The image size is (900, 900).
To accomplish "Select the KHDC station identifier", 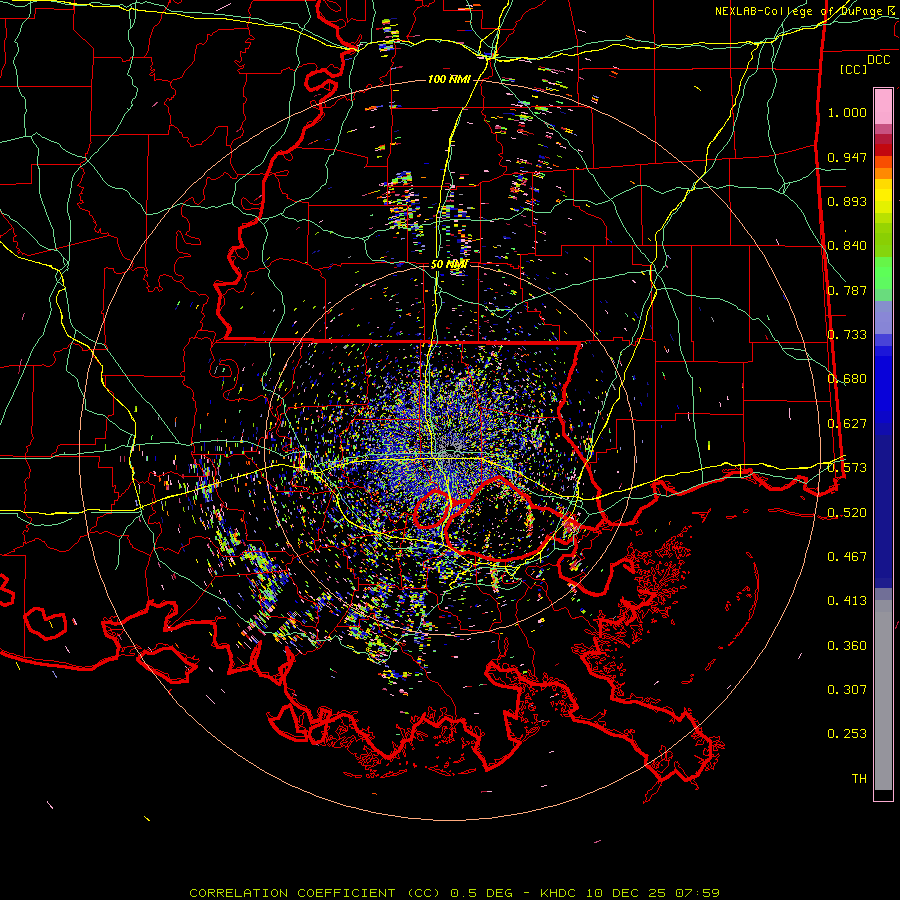I will [560, 893].
